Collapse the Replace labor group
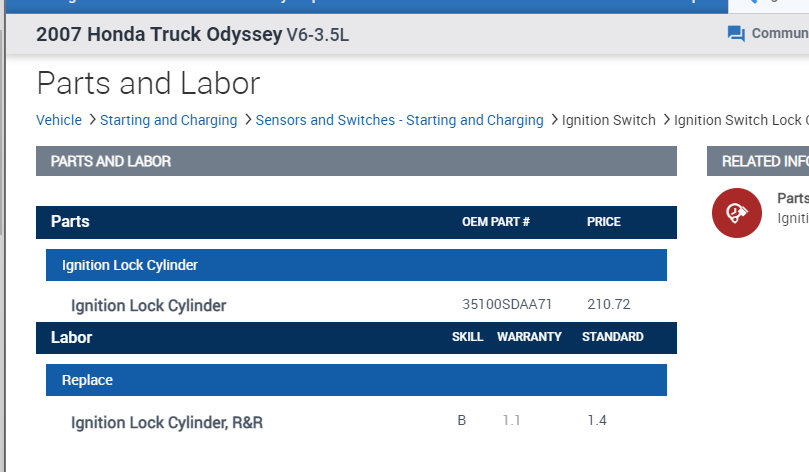The height and width of the screenshot is (472, 809). (x=356, y=380)
